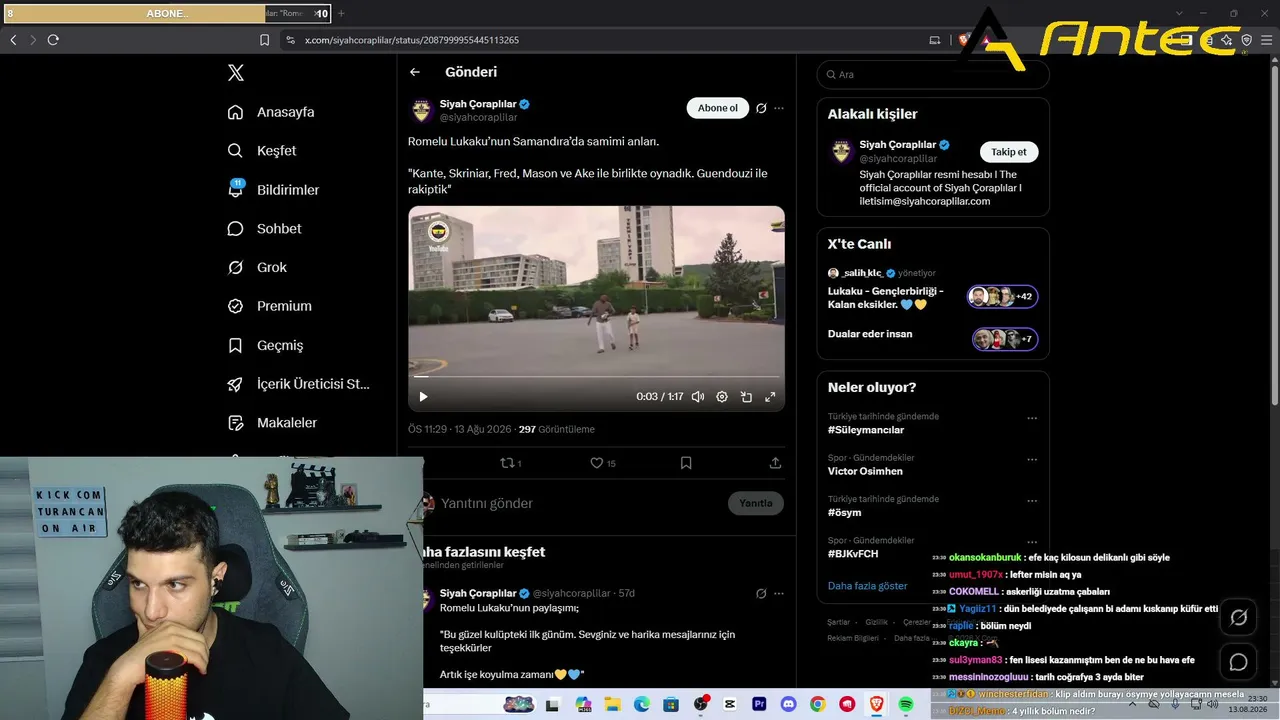1280x720 pixels.
Task: Click the Brave browser taskbar icon
Action: (x=877, y=705)
